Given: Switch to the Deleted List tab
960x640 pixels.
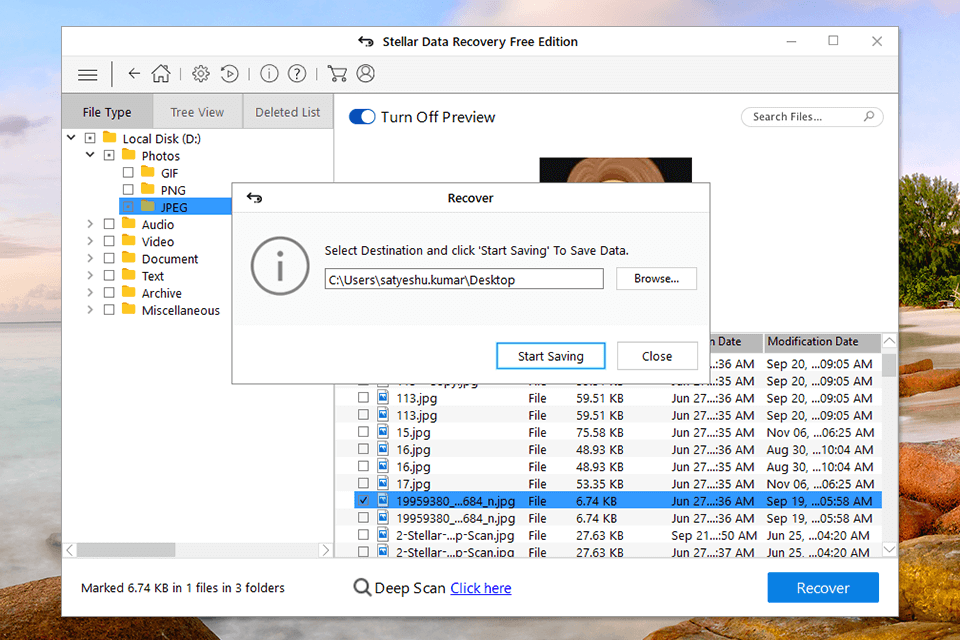Looking at the screenshot, I should 287,113.
